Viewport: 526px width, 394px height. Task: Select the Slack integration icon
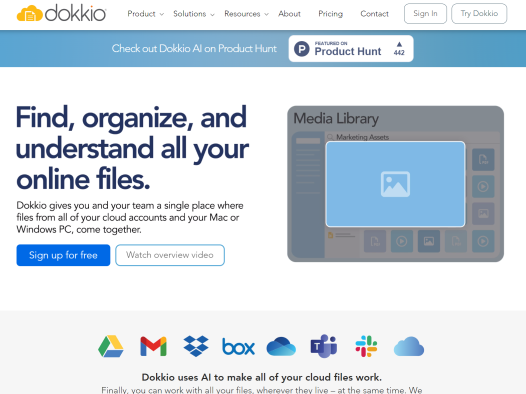coord(366,346)
